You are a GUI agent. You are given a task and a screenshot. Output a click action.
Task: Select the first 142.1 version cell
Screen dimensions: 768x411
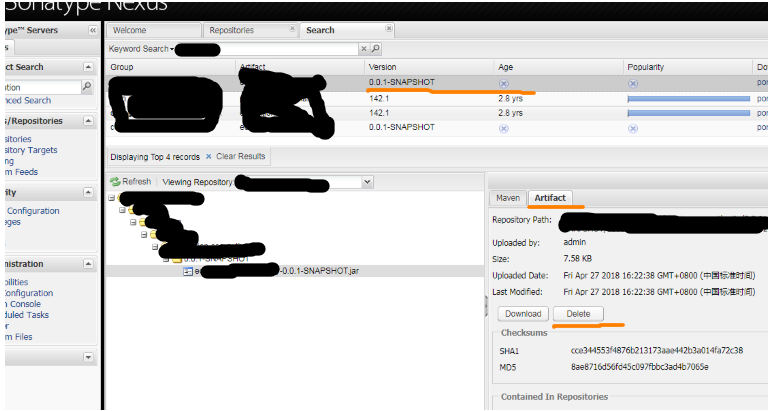click(379, 98)
